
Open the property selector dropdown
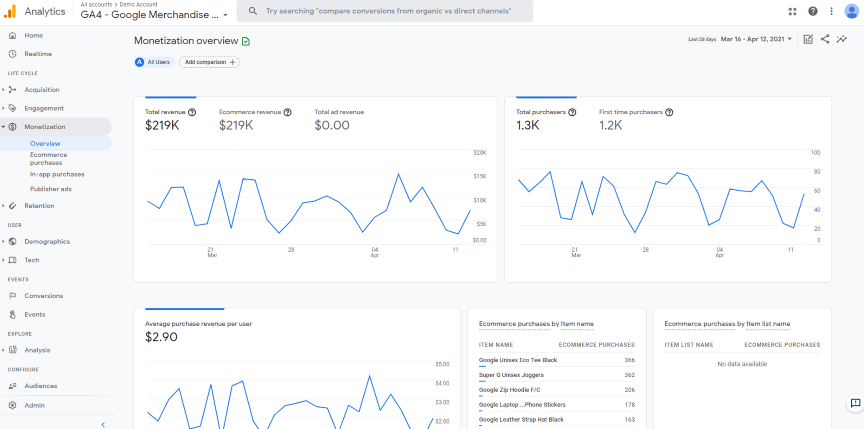click(x=154, y=15)
